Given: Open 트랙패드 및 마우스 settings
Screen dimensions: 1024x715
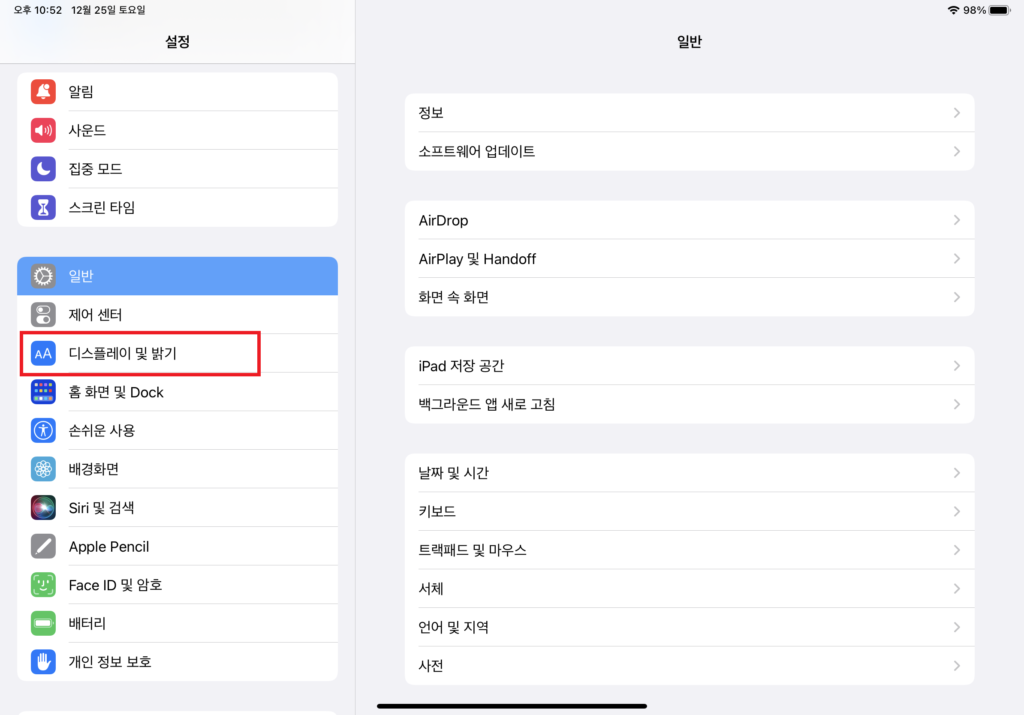Looking at the screenshot, I should coord(690,550).
